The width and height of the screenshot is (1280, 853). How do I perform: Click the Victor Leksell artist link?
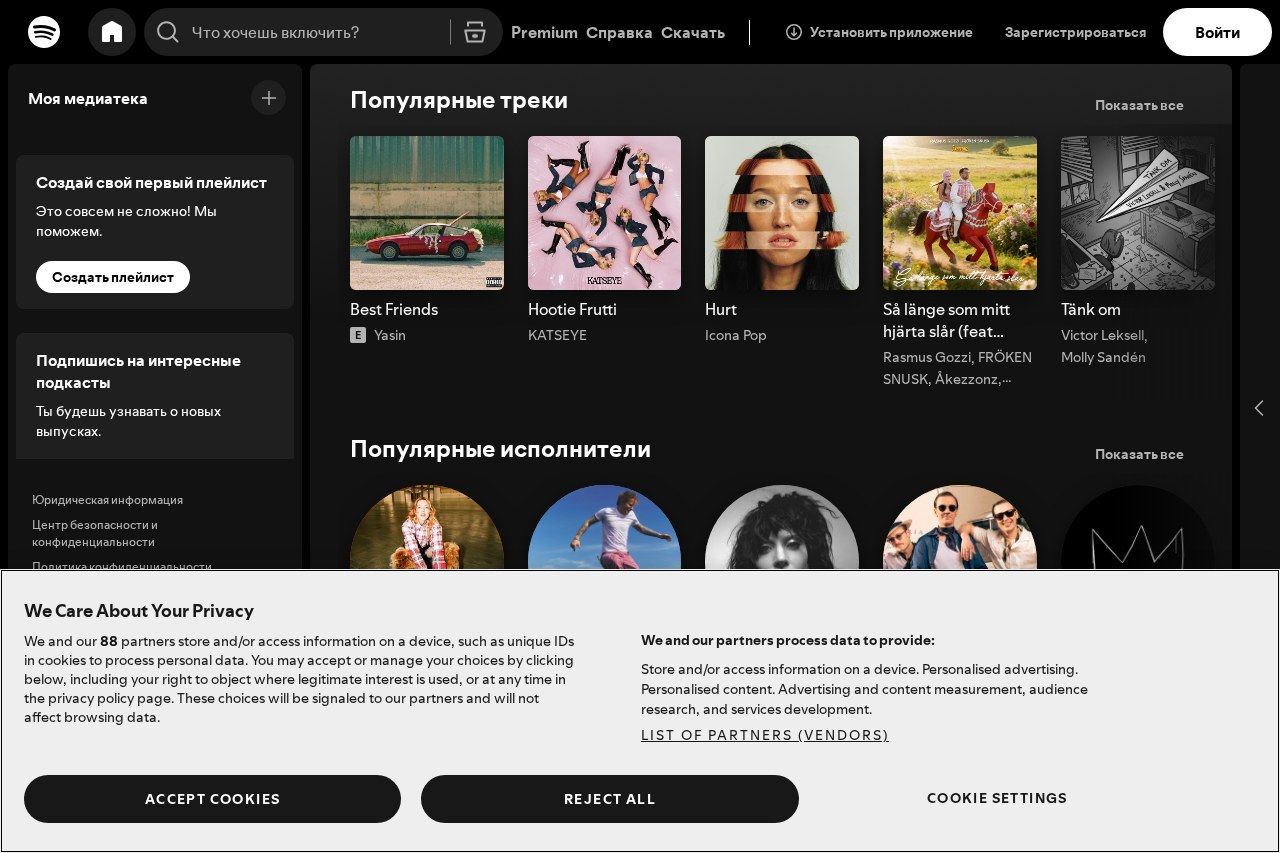tap(1102, 335)
